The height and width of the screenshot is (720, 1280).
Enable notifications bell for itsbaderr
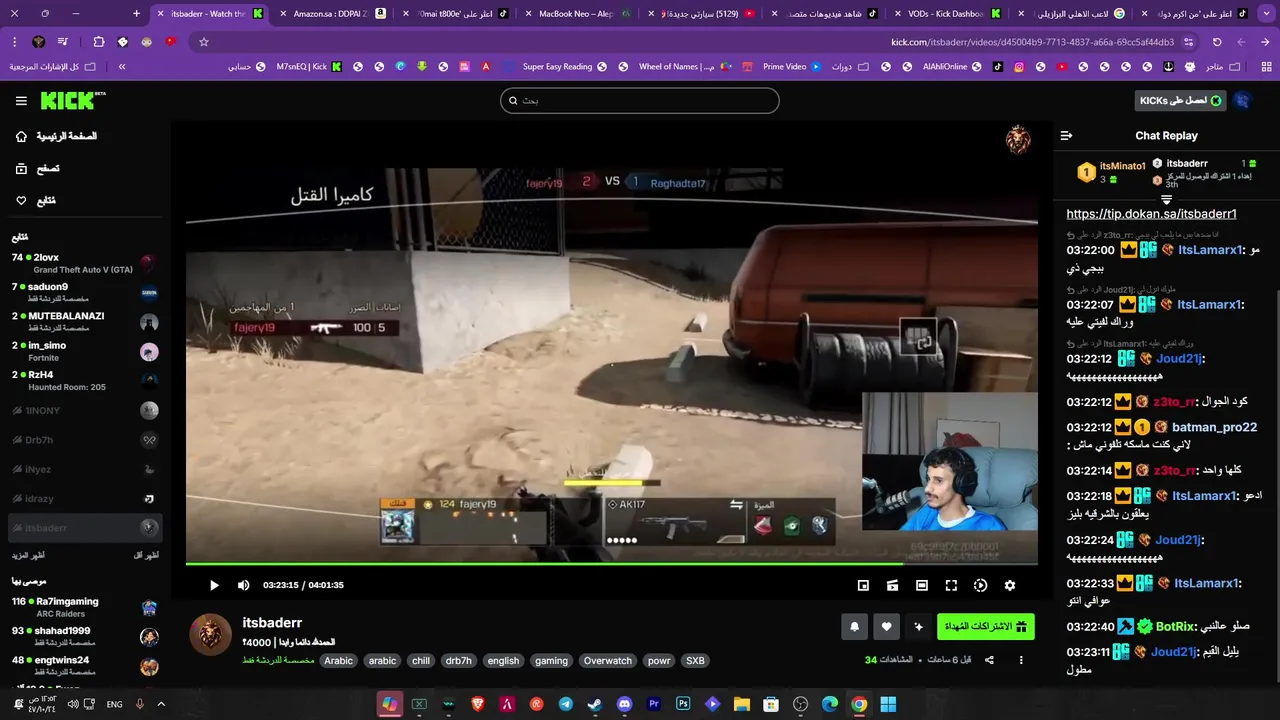pyautogui.click(x=854, y=627)
